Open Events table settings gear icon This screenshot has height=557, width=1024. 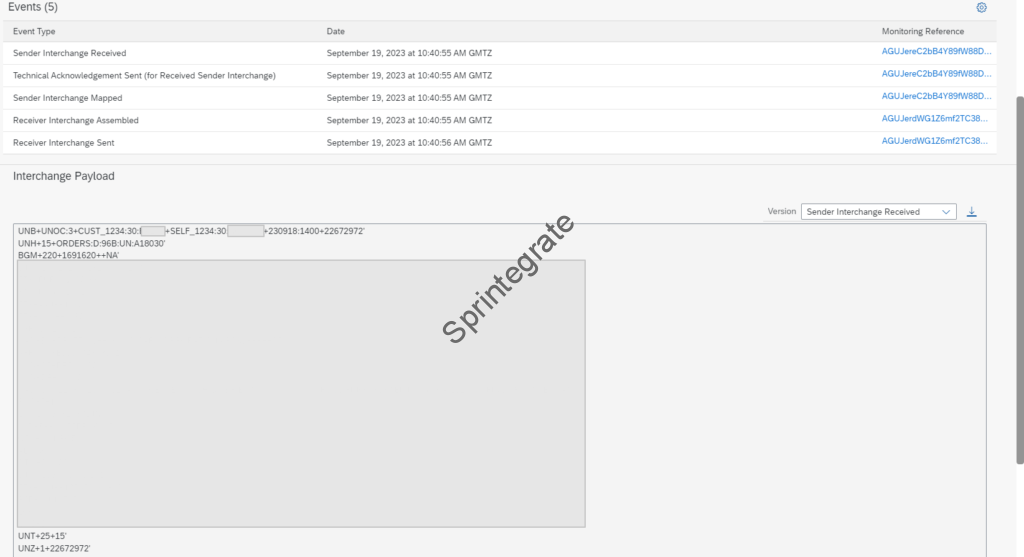981,8
